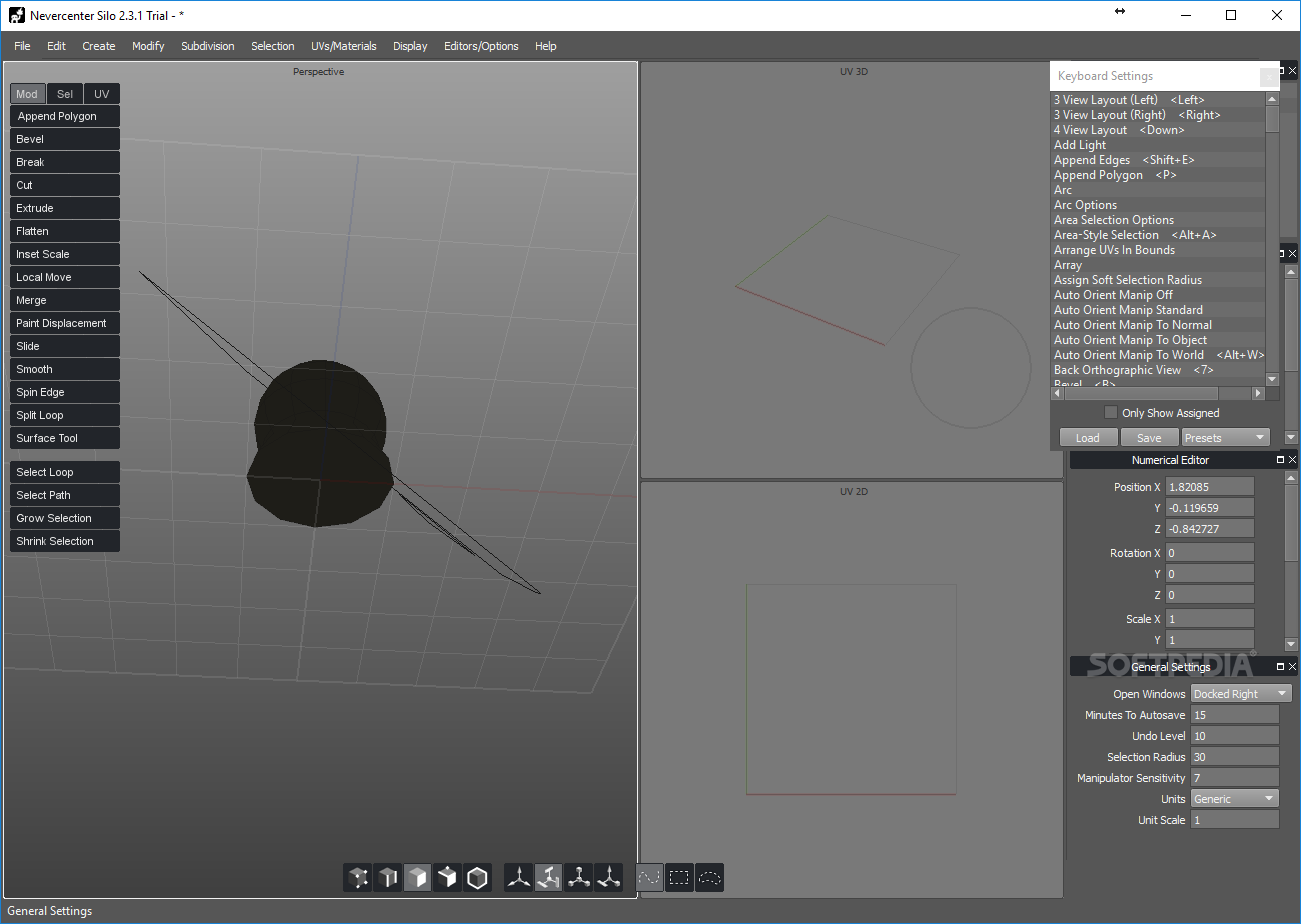1301x924 pixels.
Task: Open the Editors/Options menu
Action: click(x=481, y=46)
